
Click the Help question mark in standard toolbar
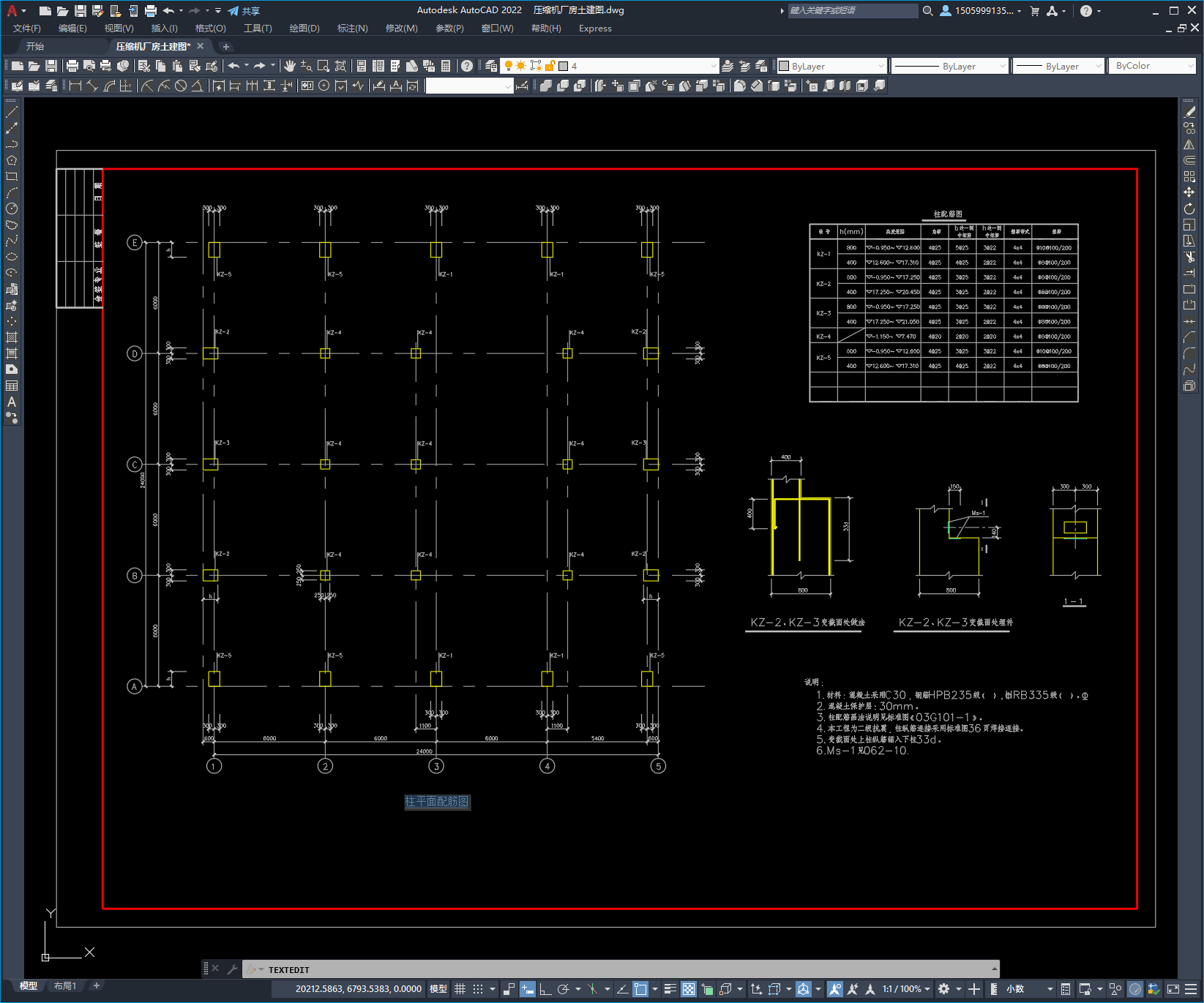[467, 66]
